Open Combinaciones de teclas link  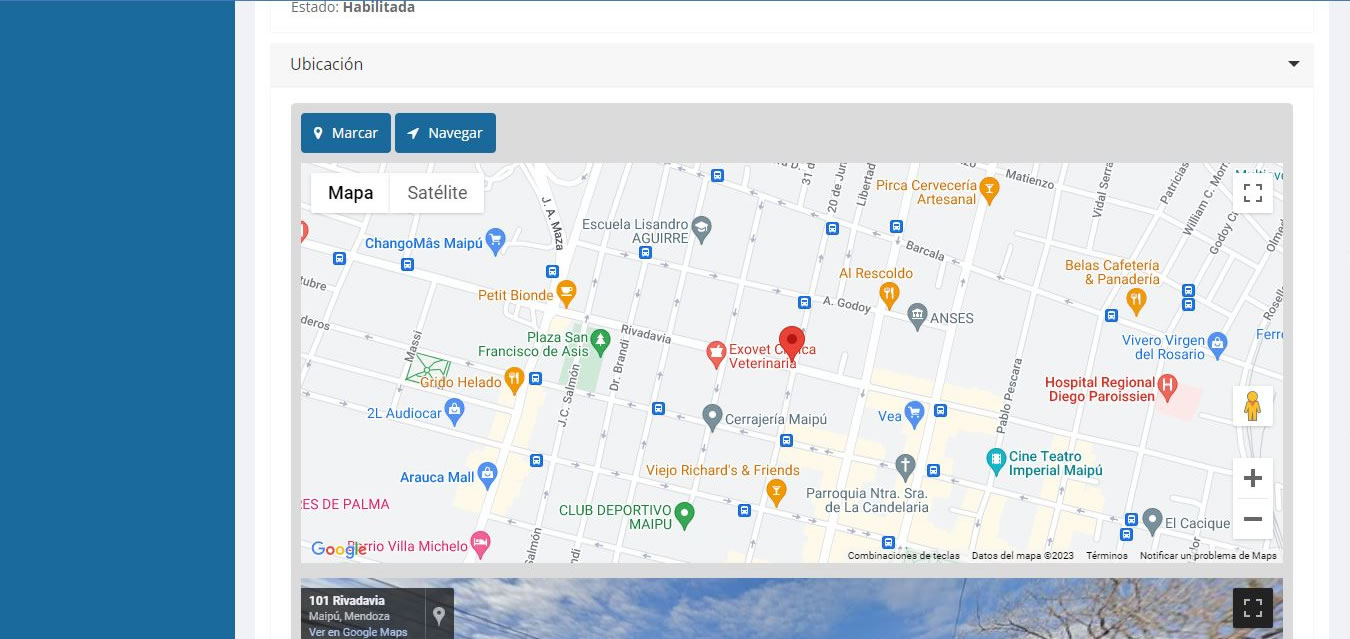(904, 556)
